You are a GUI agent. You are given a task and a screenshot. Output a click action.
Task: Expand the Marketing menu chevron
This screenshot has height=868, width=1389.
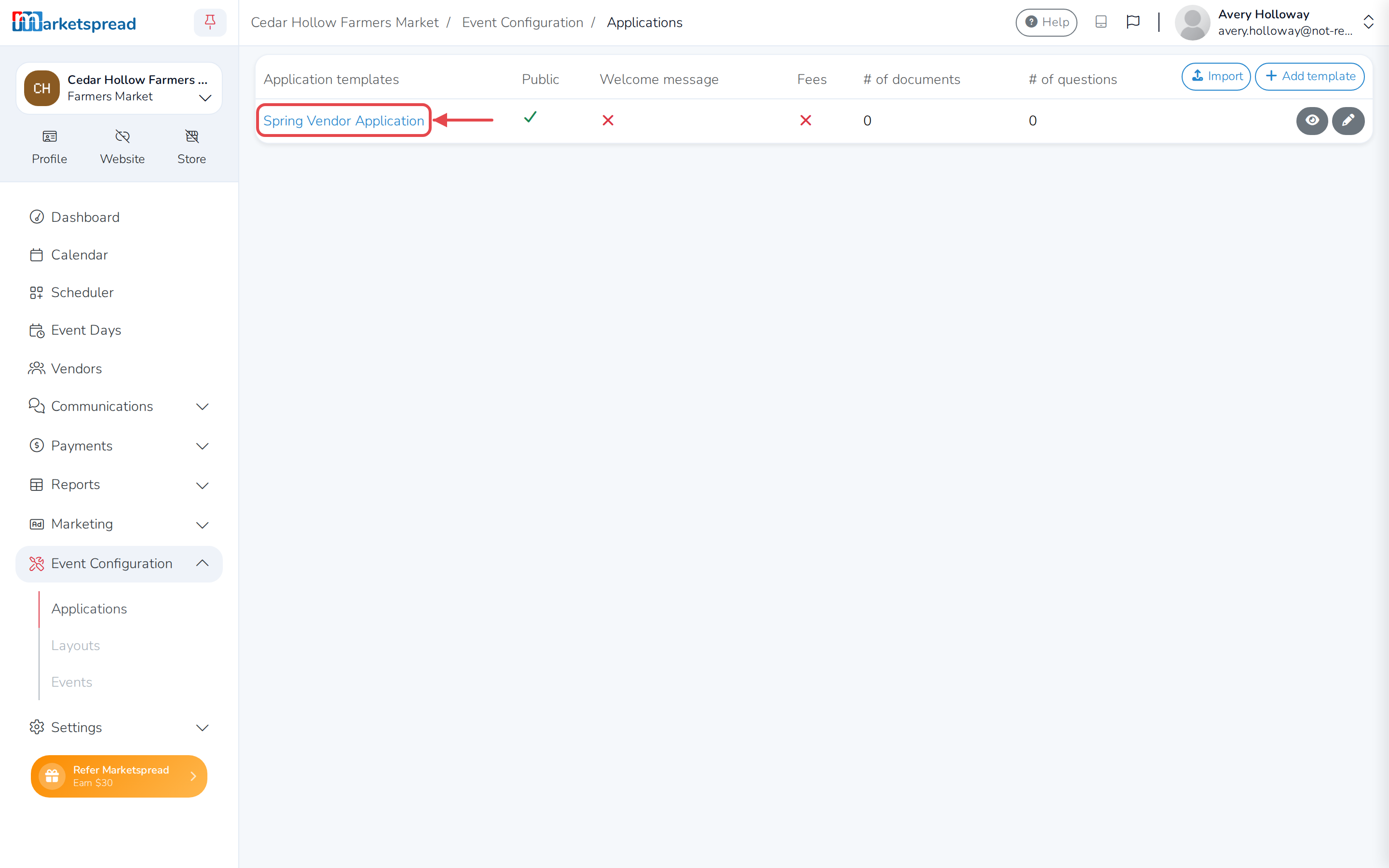(x=202, y=525)
